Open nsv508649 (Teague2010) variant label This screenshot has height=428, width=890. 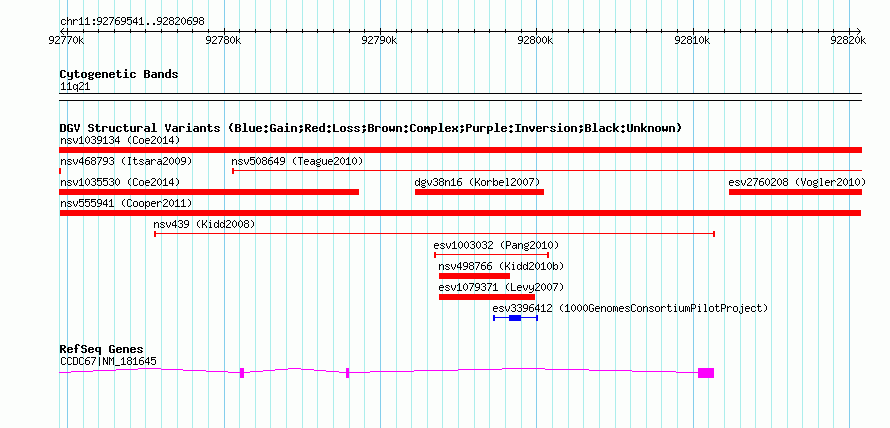pos(297,161)
